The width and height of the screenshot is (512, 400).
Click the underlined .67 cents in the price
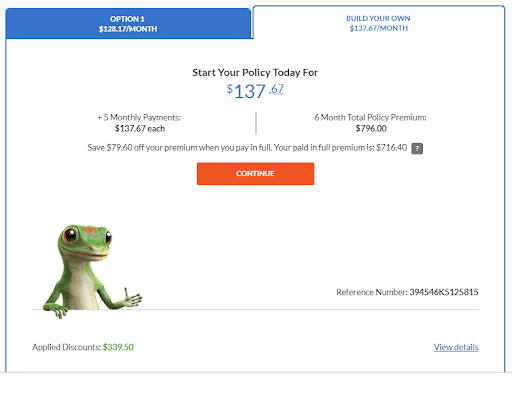coord(276,89)
